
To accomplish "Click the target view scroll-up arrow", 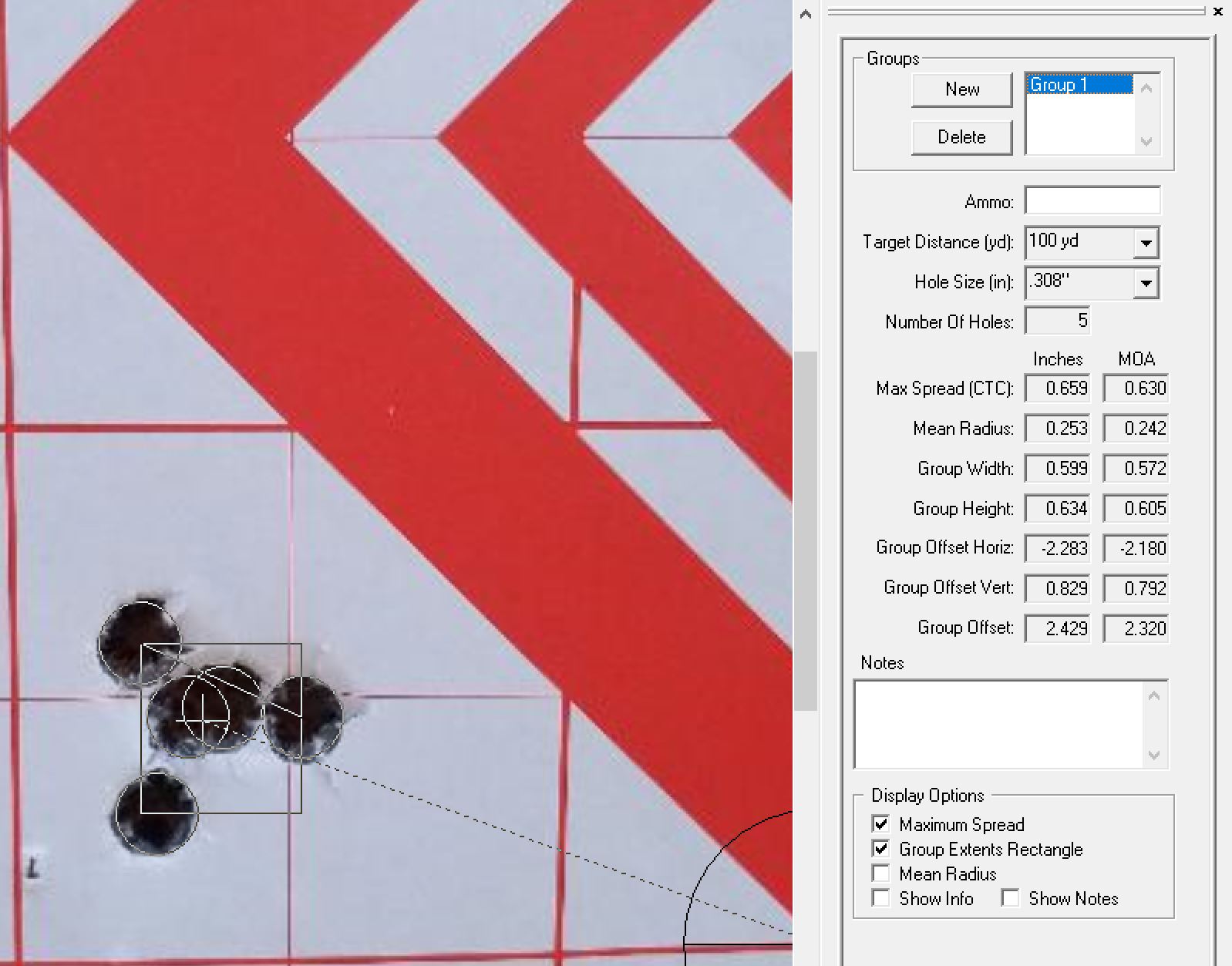I will (x=806, y=14).
